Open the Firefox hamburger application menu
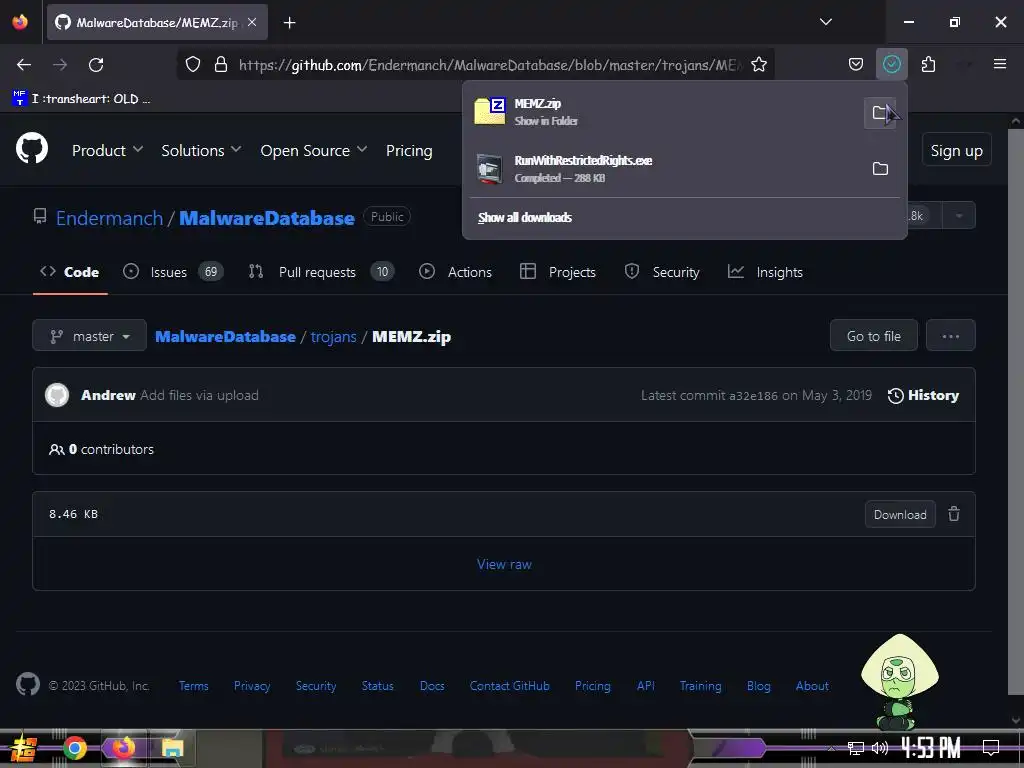 click(x=1000, y=64)
